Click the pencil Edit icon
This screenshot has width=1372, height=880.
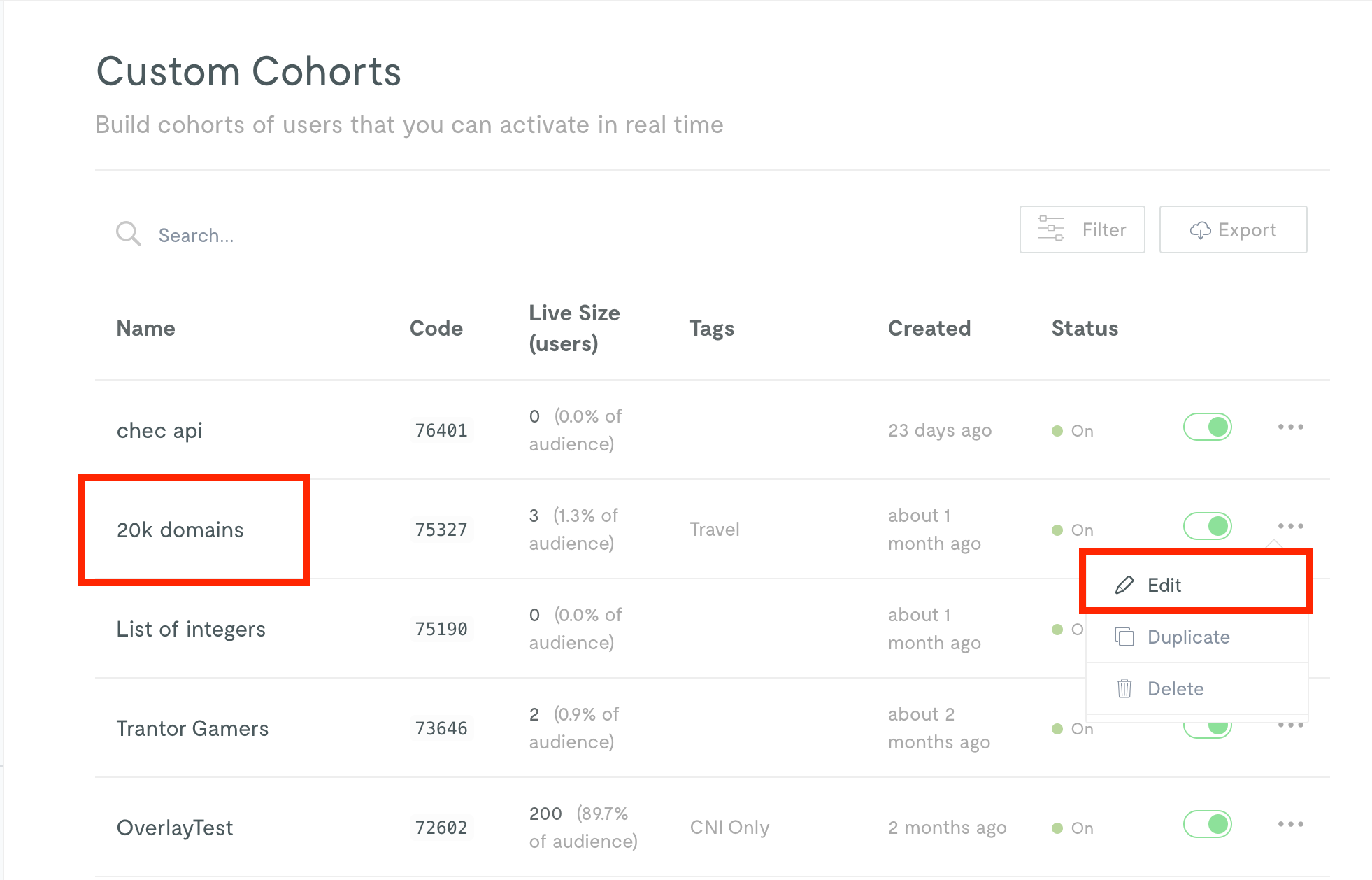1124,585
